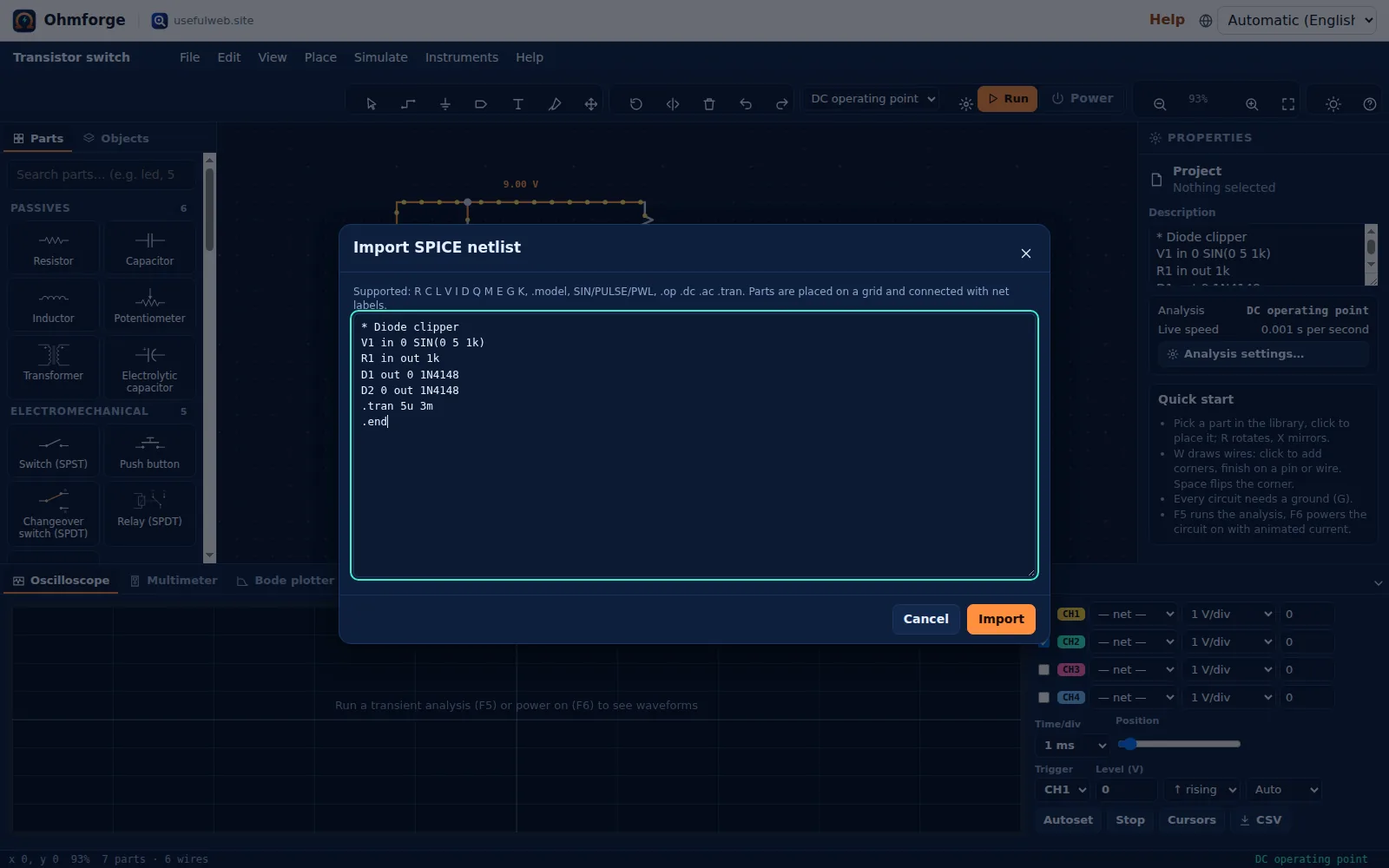Open the Simulate menu
The width and height of the screenshot is (1389, 868).
[x=380, y=57]
